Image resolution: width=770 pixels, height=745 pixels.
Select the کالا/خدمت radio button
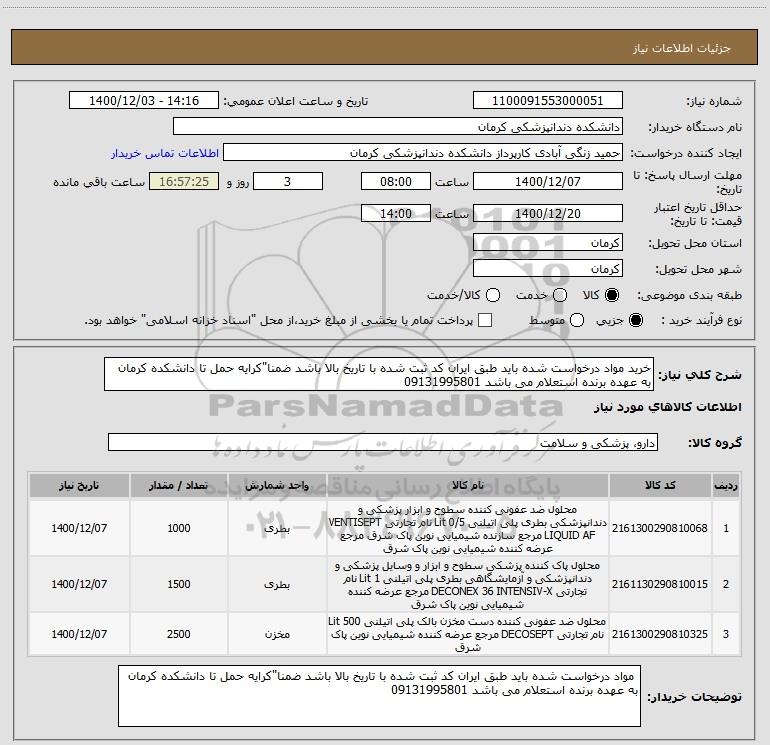[x=493, y=295]
